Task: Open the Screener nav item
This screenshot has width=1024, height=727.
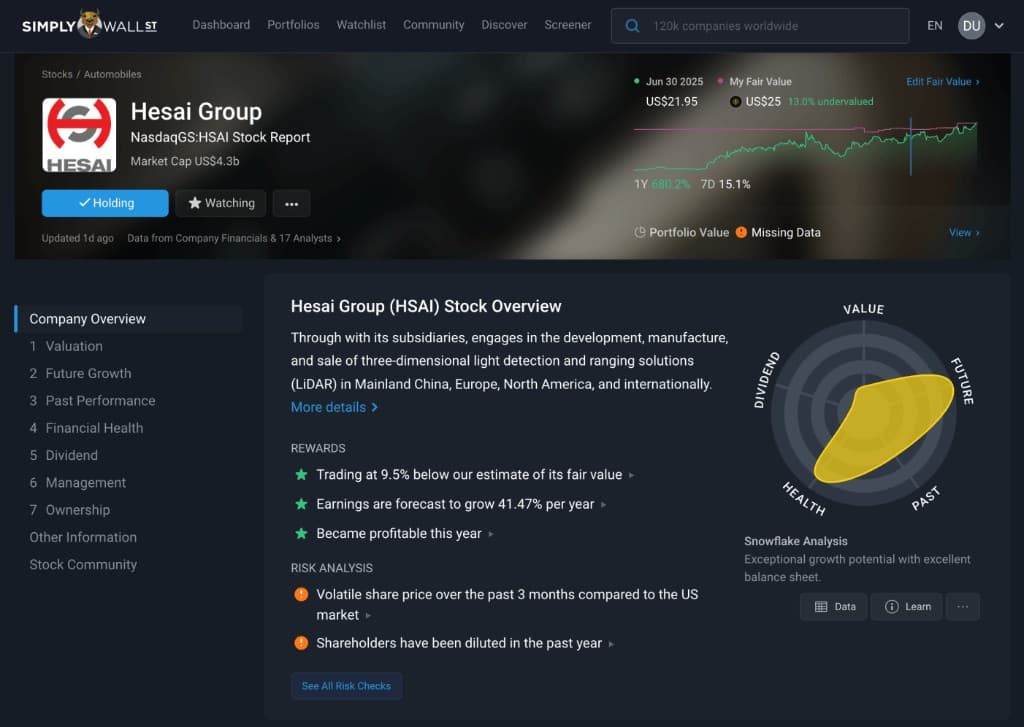Action: [568, 25]
